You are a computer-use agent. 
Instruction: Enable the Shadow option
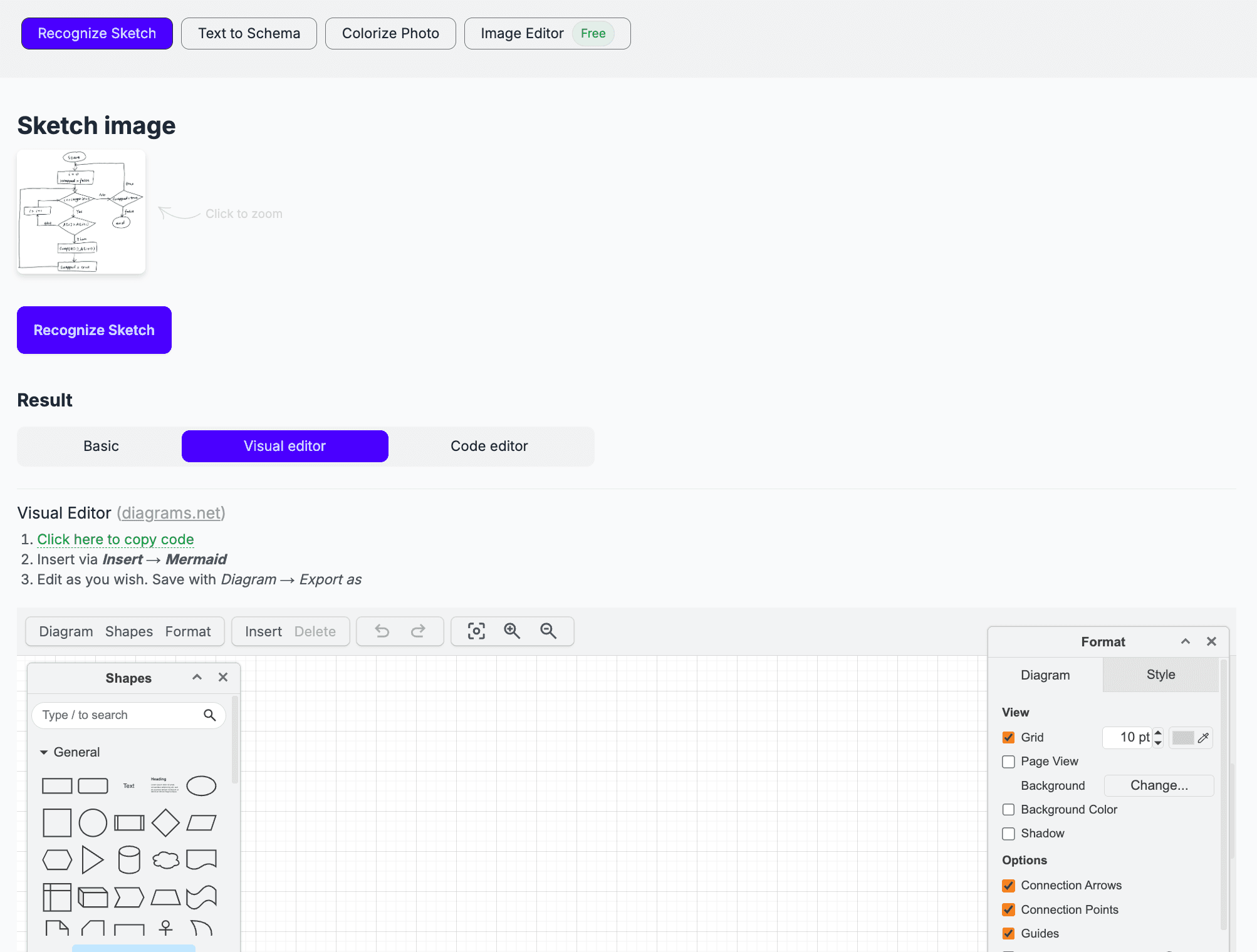(1008, 834)
